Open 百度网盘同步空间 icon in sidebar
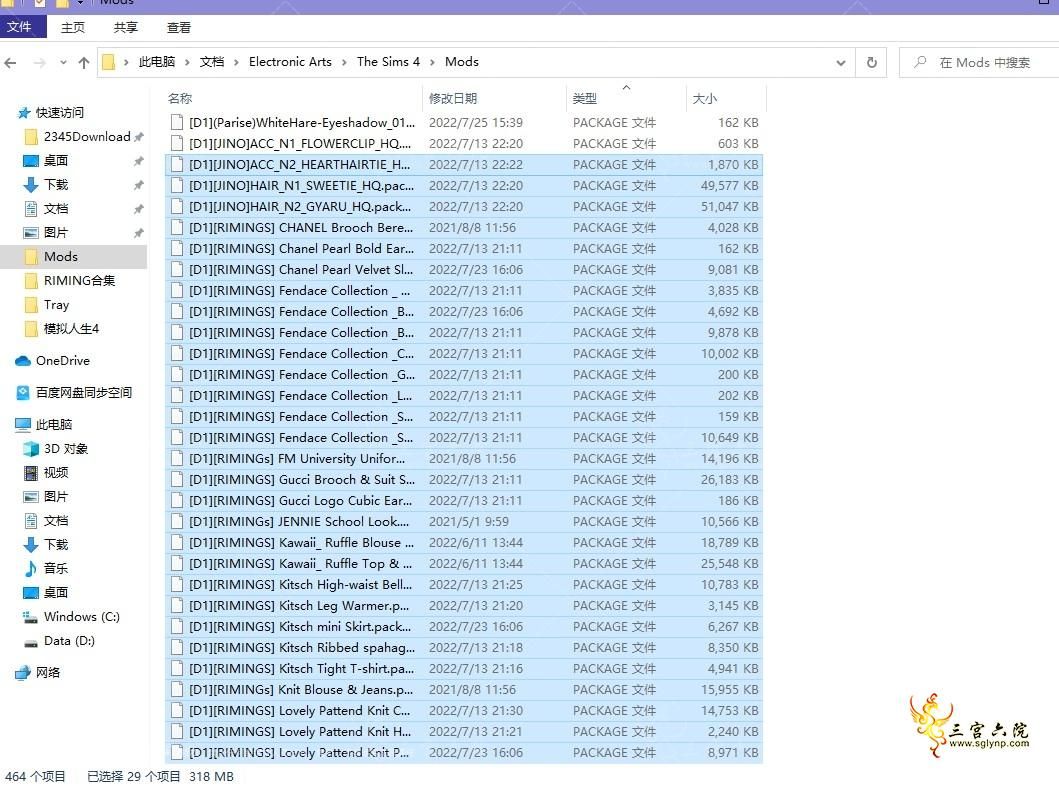The image size is (1059, 788). tap(22, 392)
